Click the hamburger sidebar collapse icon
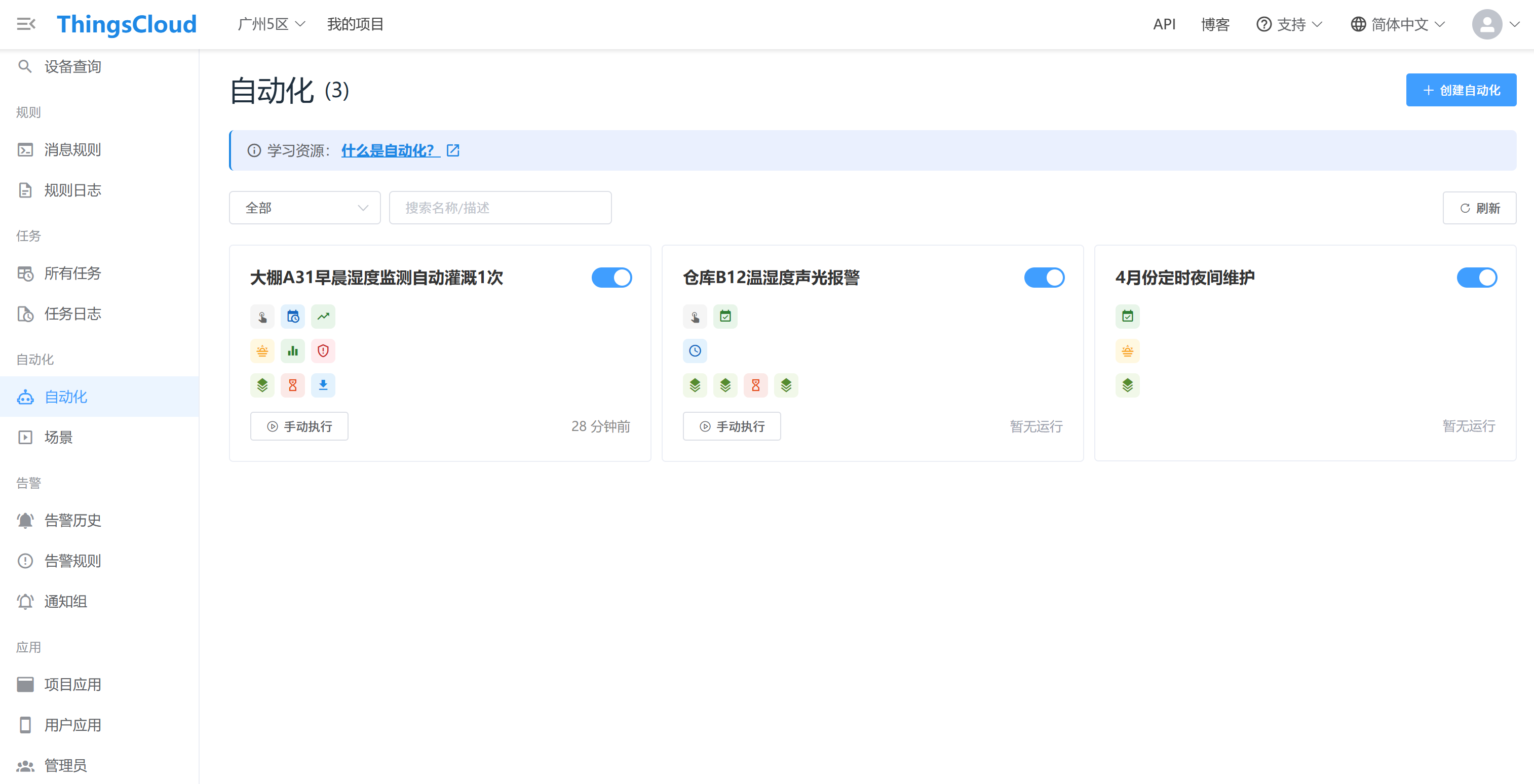 tap(26, 24)
